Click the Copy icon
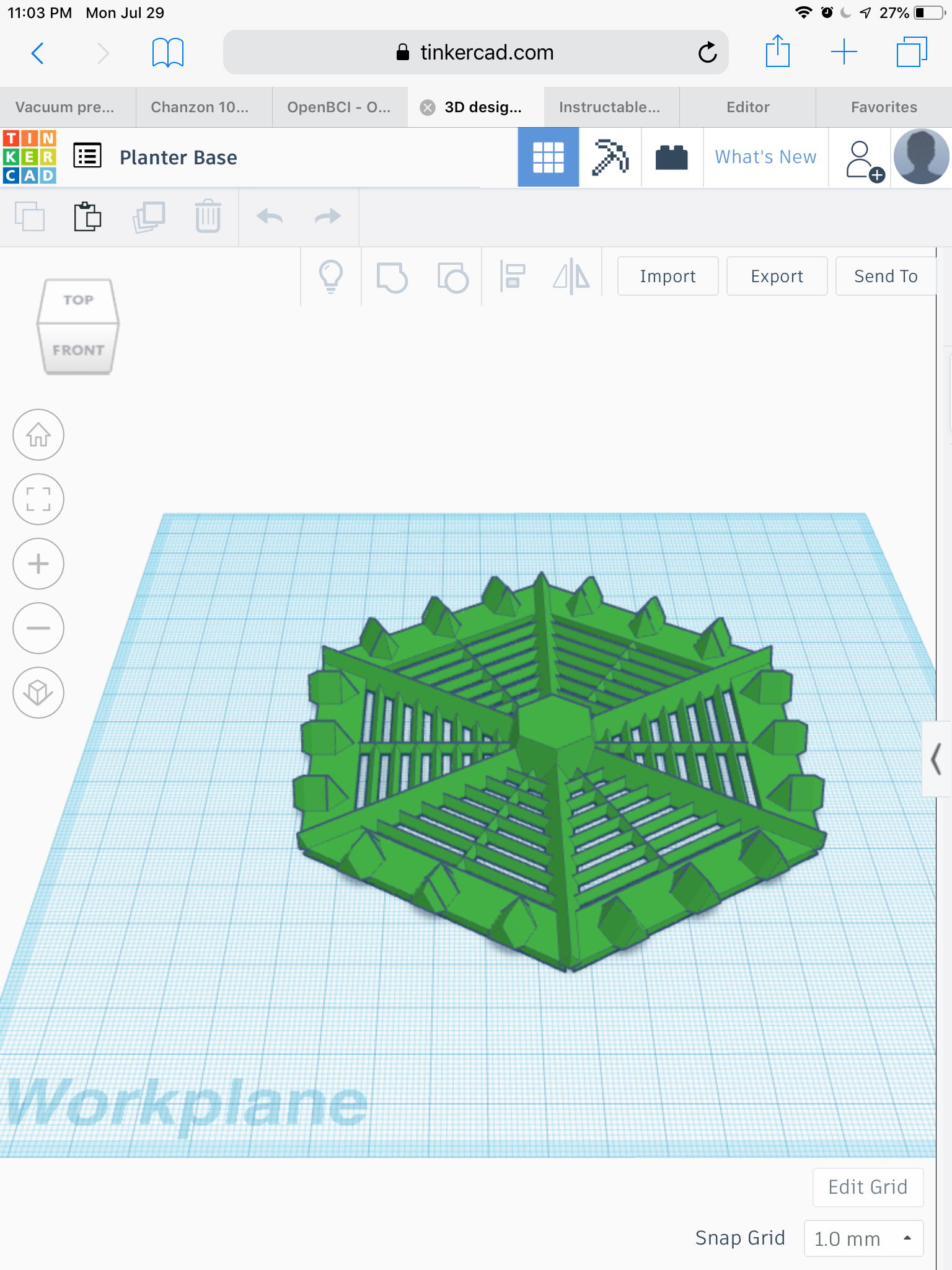This screenshot has width=952, height=1270. (30, 217)
